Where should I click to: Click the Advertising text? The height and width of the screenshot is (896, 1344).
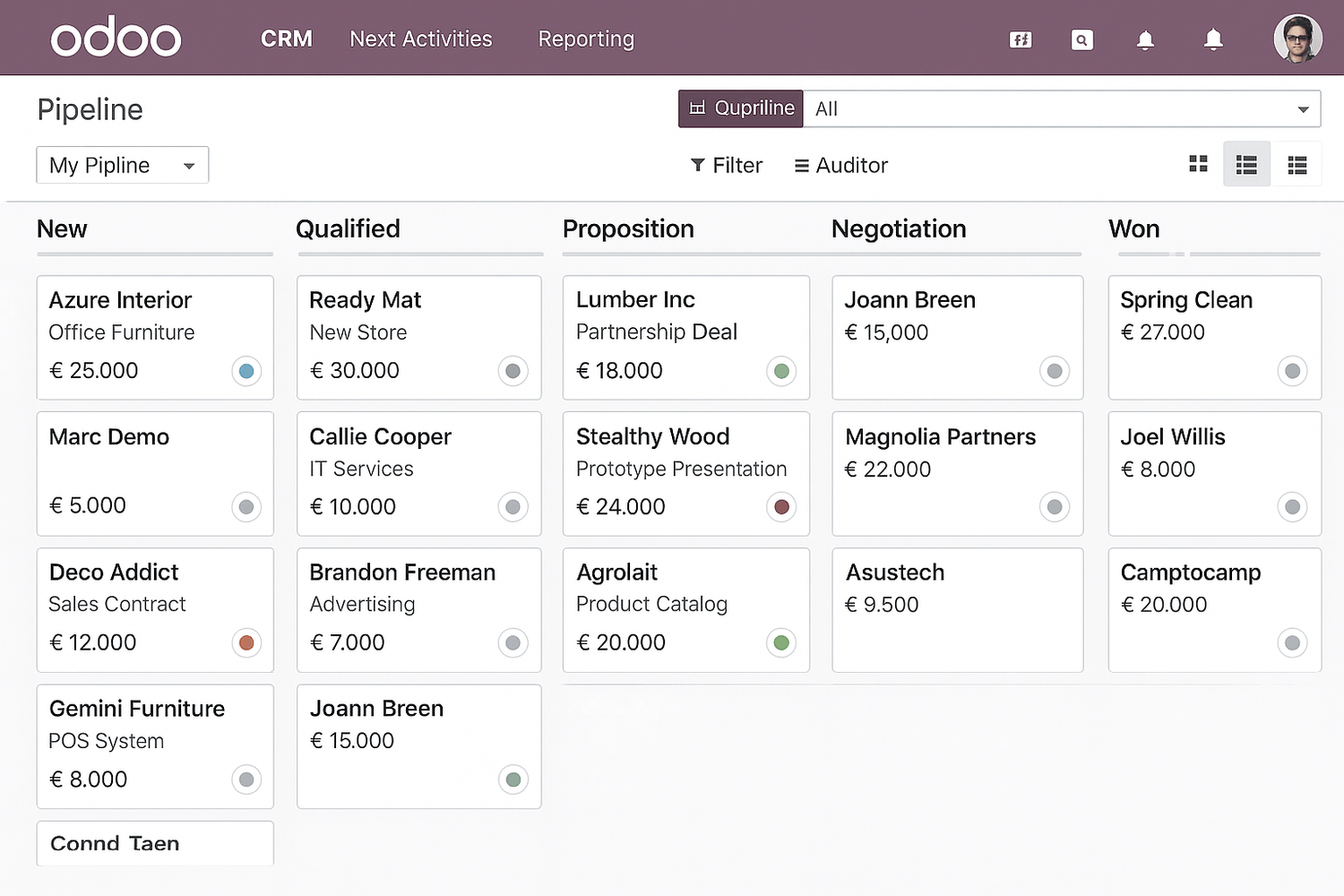[x=362, y=605]
